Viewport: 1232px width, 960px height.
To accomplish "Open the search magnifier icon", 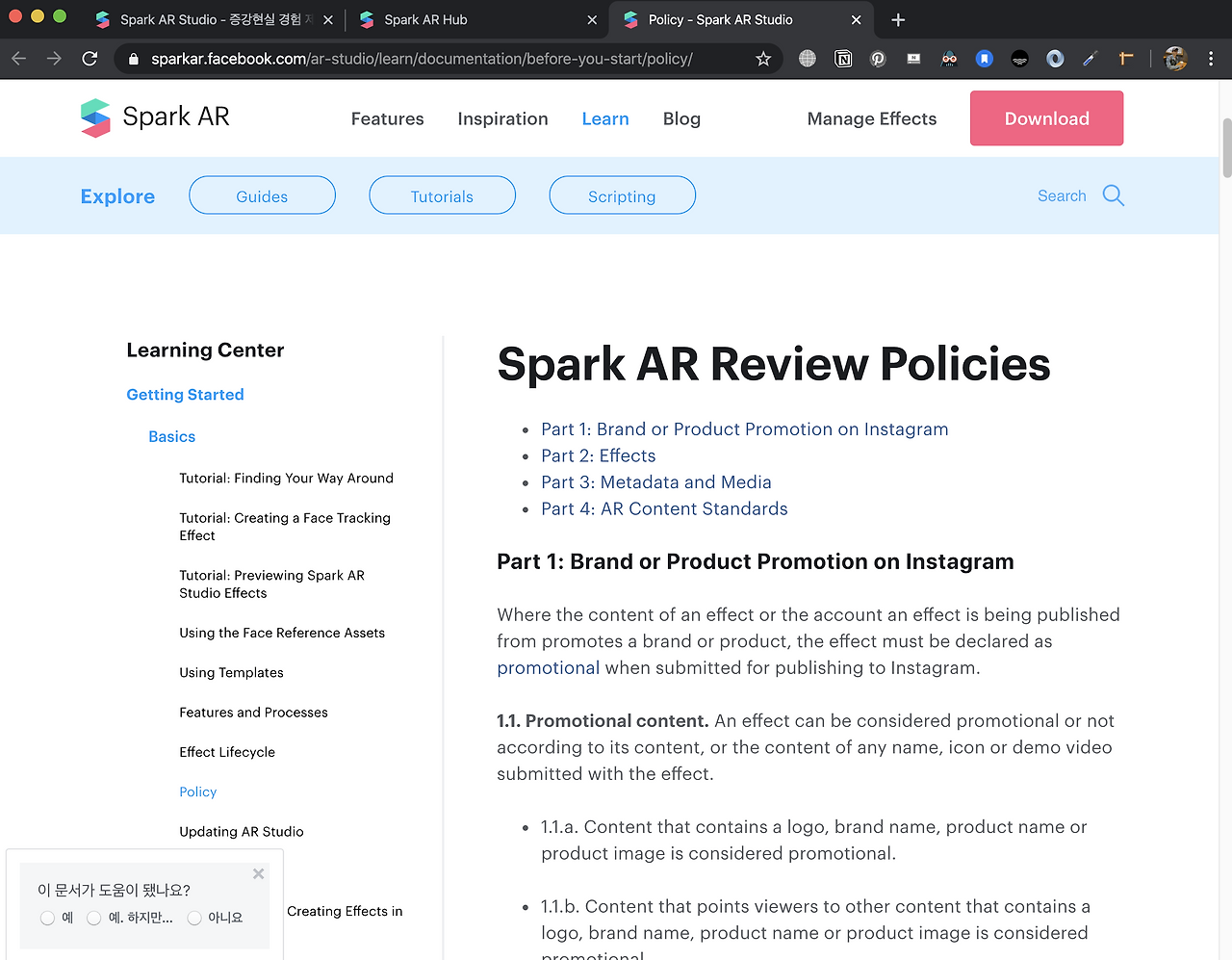I will 1114,195.
